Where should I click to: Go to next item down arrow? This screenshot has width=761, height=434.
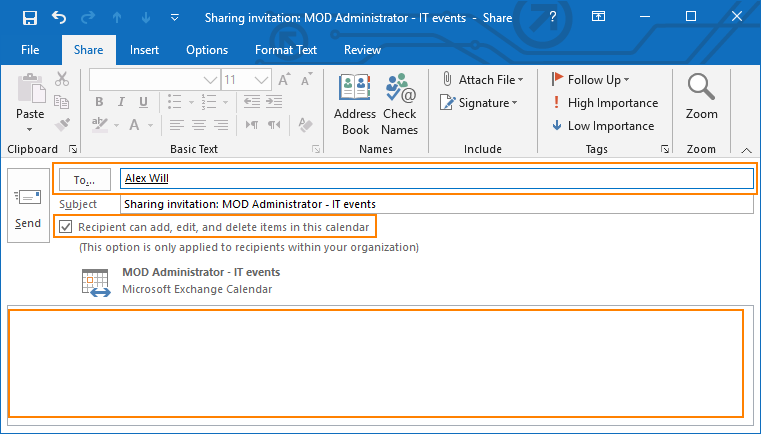(x=146, y=18)
